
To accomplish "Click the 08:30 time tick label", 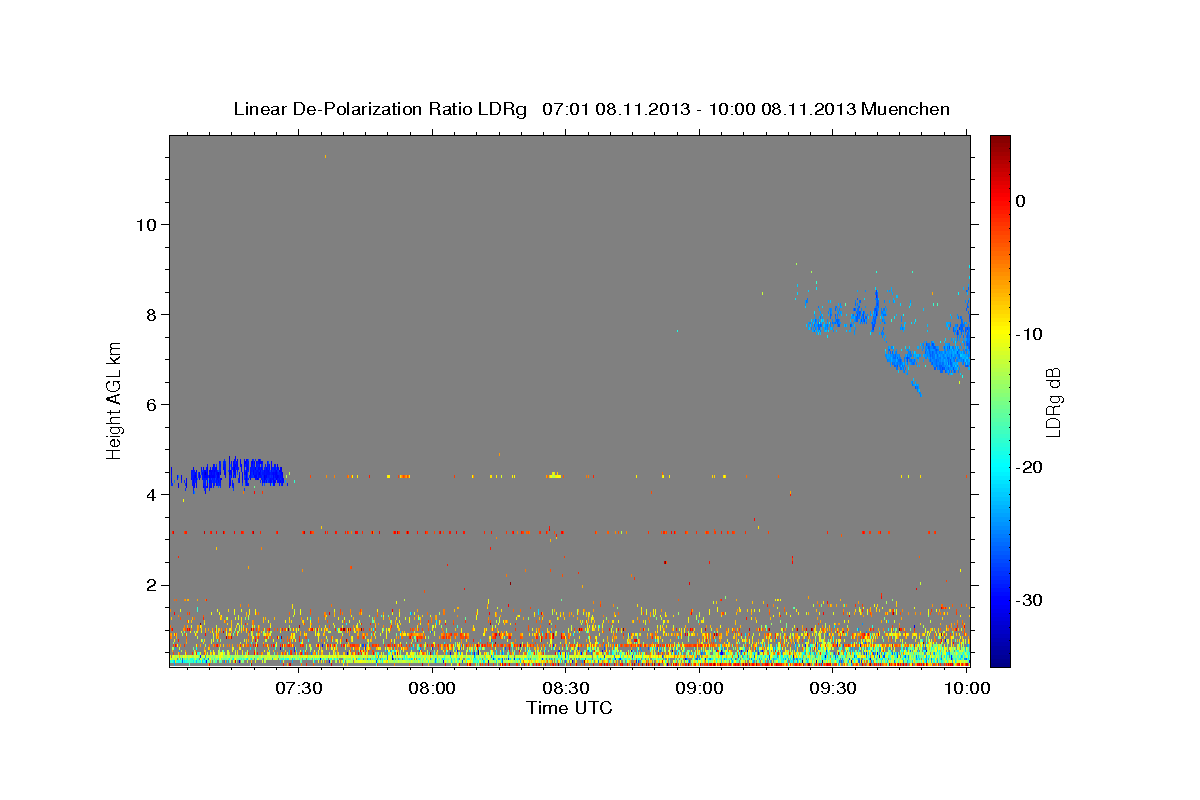I will (567, 689).
